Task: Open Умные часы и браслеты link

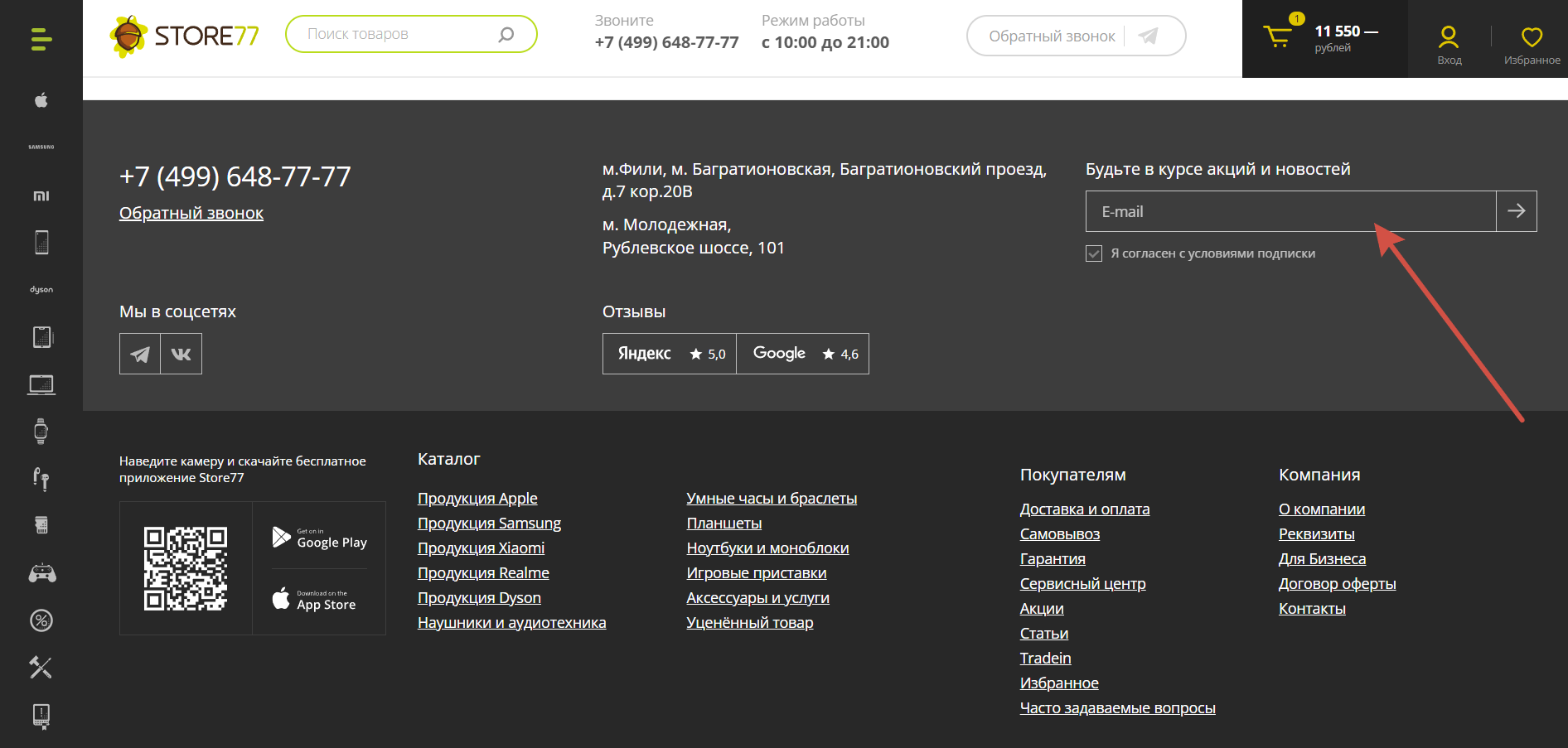Action: (772, 499)
